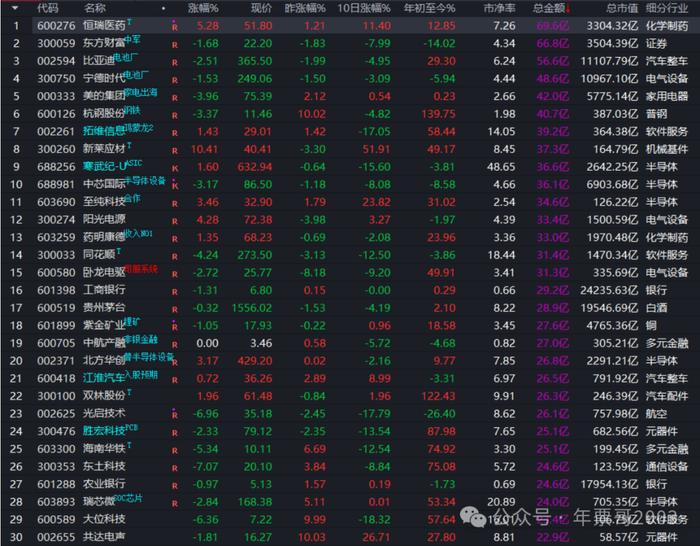
Task: Click the 市净率 column header
Action: 499,8
